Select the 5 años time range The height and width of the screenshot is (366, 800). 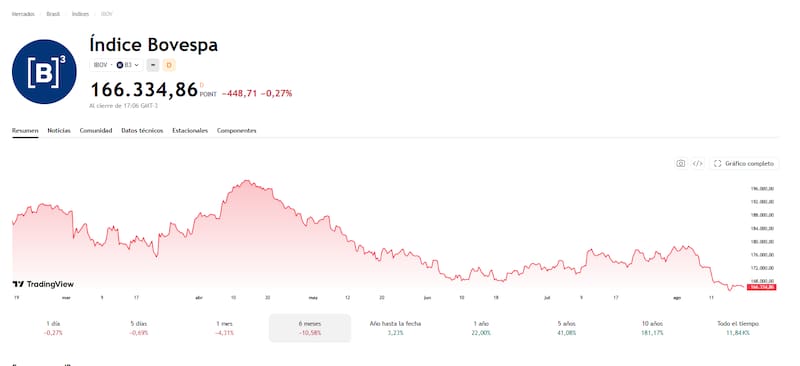click(x=567, y=328)
